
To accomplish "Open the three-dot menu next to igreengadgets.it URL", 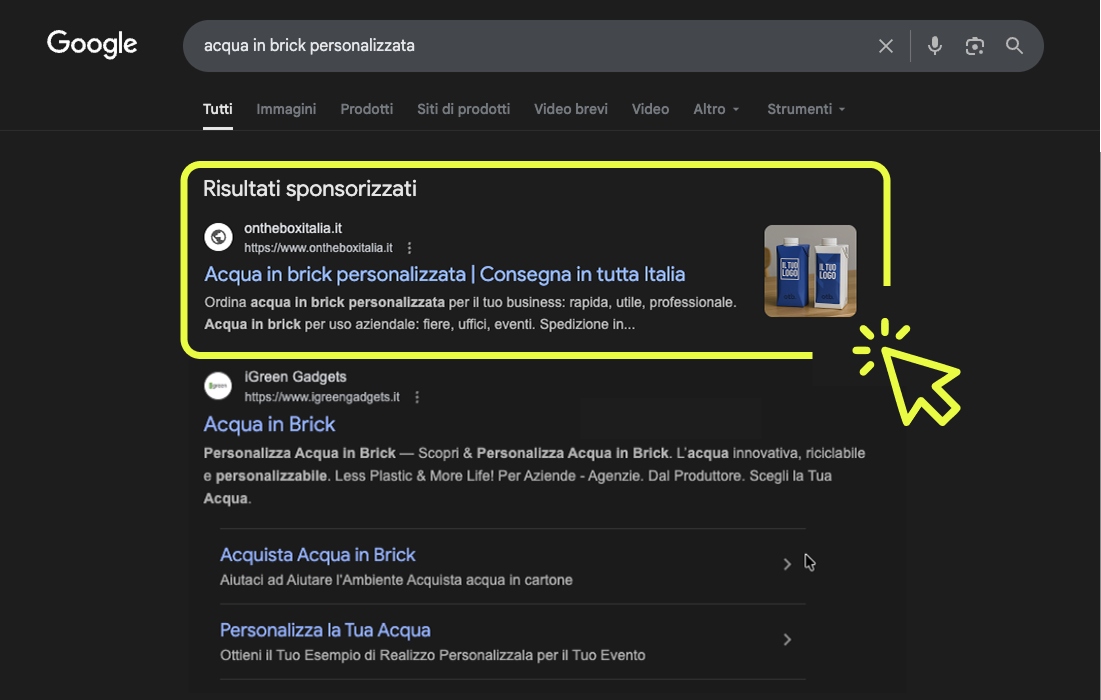I will coord(417,397).
